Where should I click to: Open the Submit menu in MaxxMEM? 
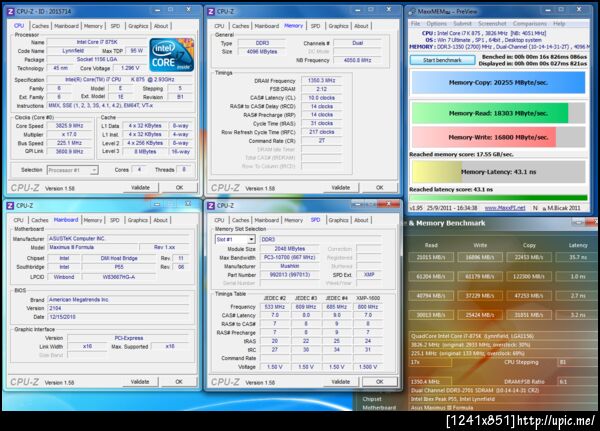462,24
